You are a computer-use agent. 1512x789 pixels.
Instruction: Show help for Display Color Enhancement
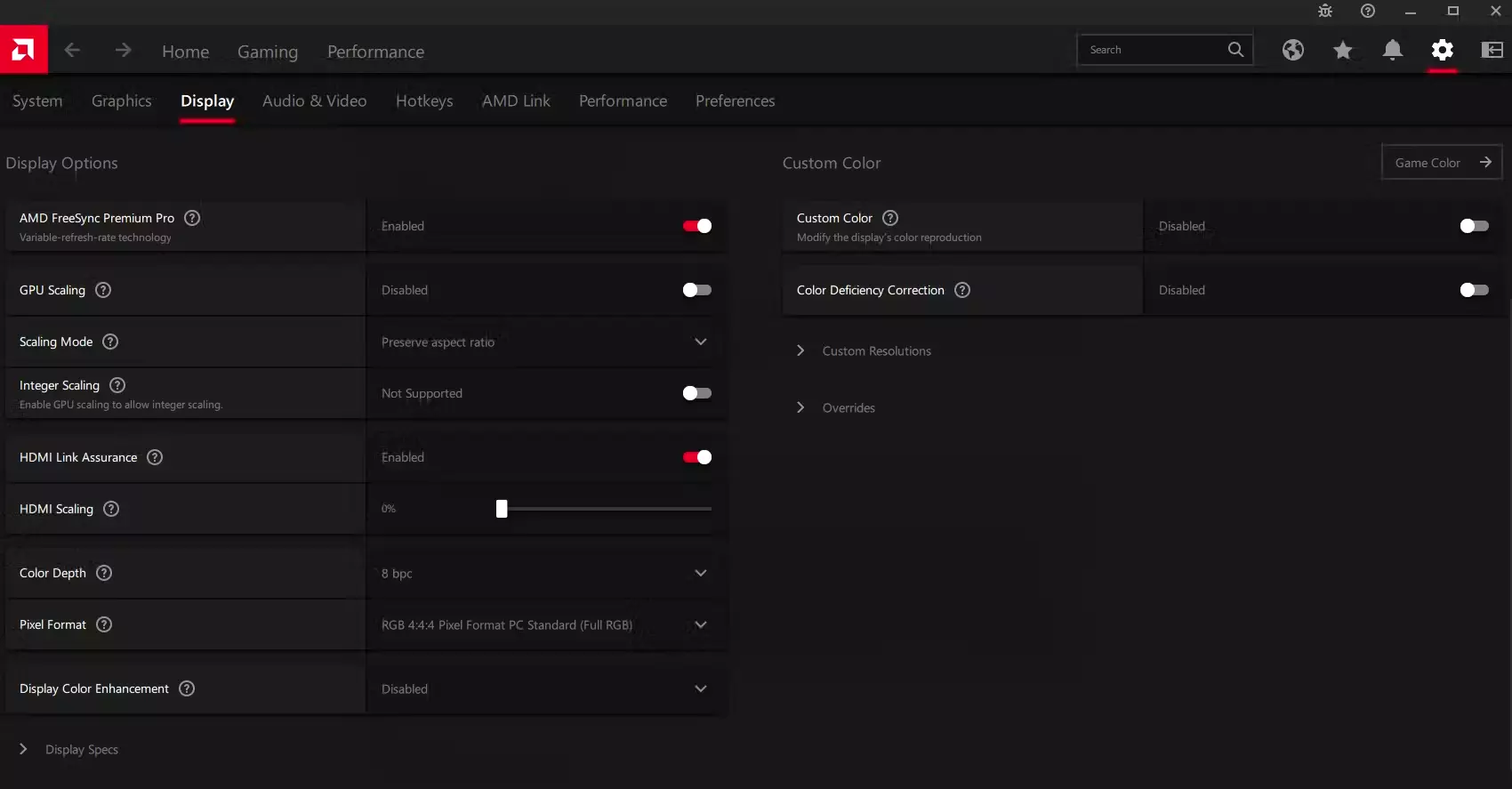pyautogui.click(x=187, y=688)
